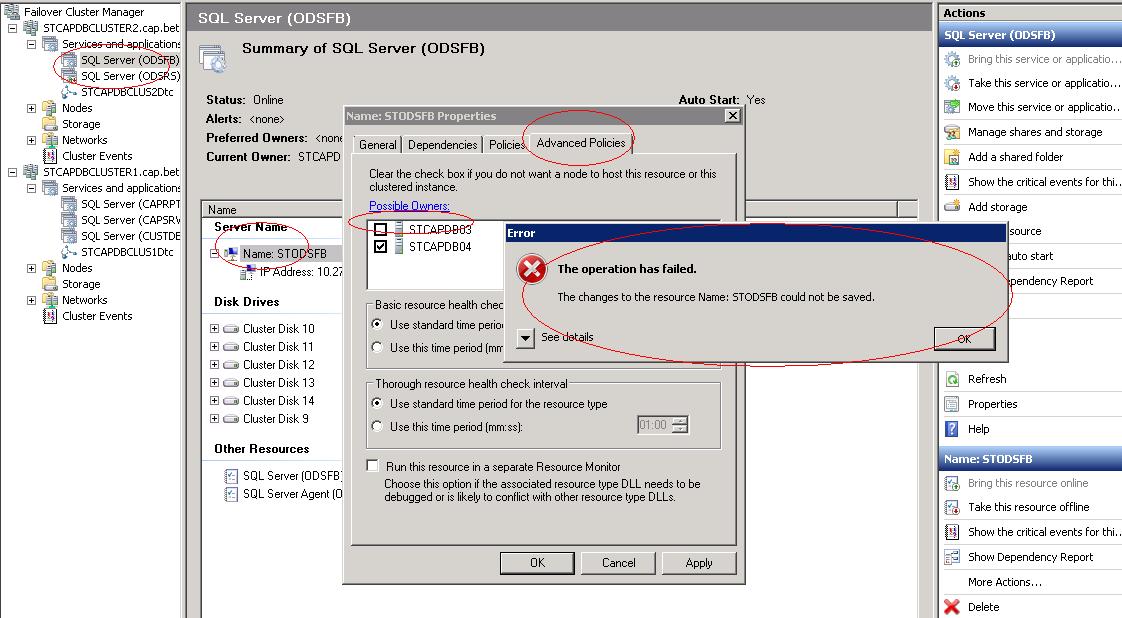
Task: Dismiss the error dialog with OK
Action: pyautogui.click(x=963, y=339)
